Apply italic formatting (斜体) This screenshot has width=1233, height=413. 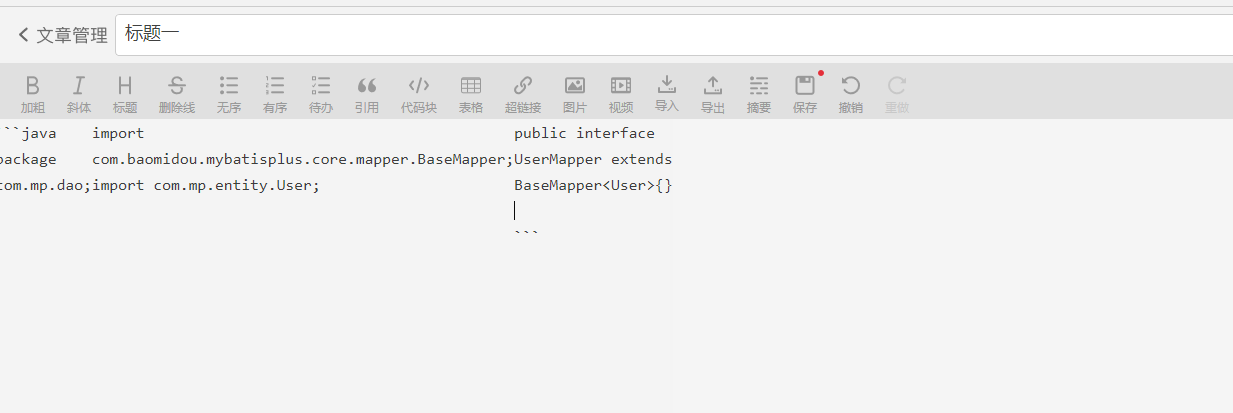click(78, 95)
